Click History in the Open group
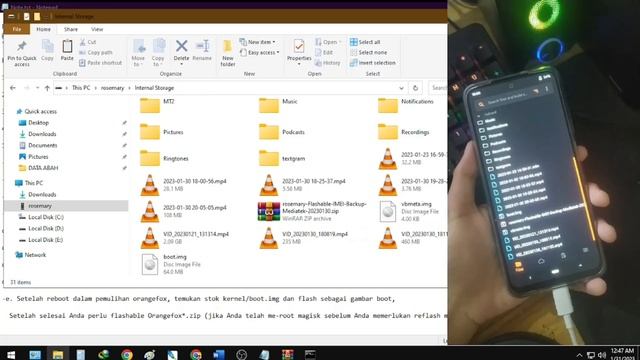This screenshot has width=640, height=360. pos(328,63)
